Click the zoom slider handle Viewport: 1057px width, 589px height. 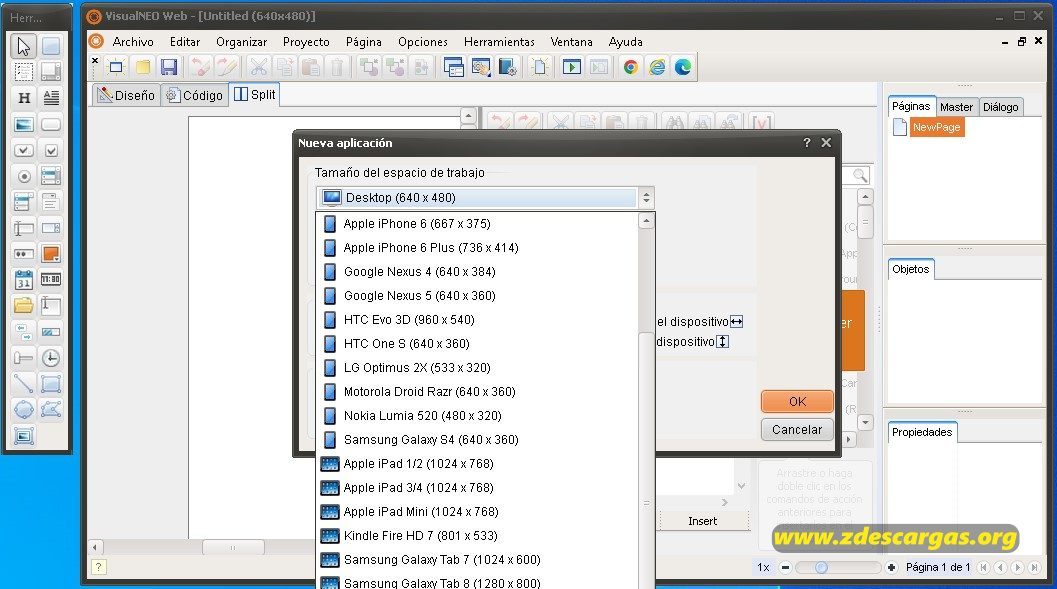821,567
